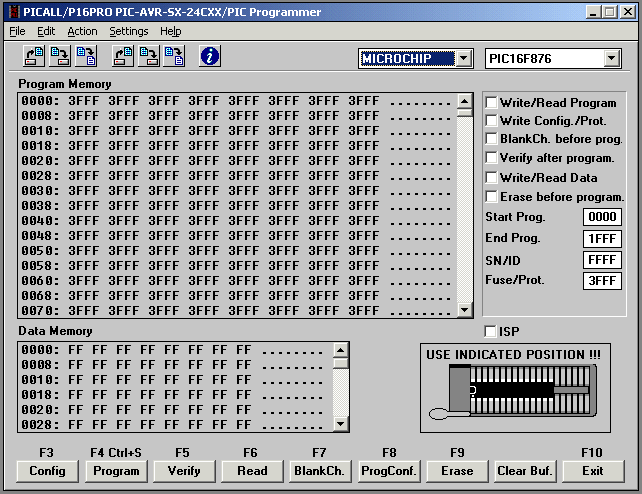Click Program Memory scrollbar down arrow
Screen dimensions: 642x494
[x=465, y=309]
